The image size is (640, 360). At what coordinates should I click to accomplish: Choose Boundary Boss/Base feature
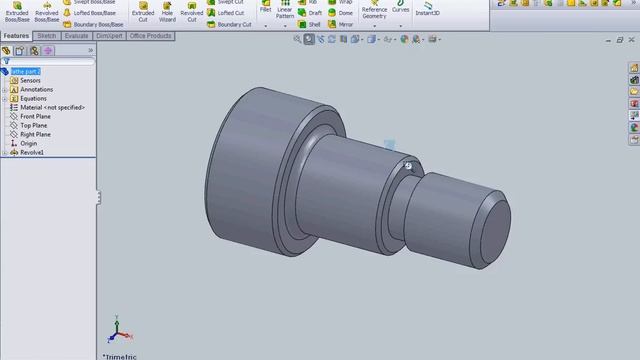93,24
